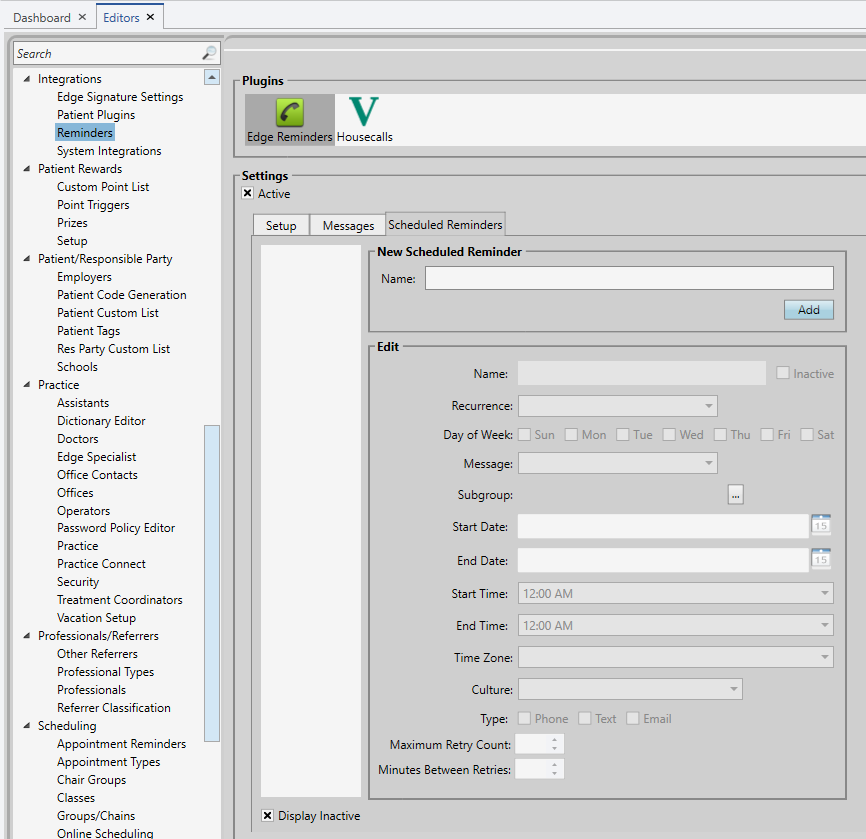Viewport: 866px width, 839px height.
Task: Enable the Phone type checkbox
Action: tap(524, 718)
